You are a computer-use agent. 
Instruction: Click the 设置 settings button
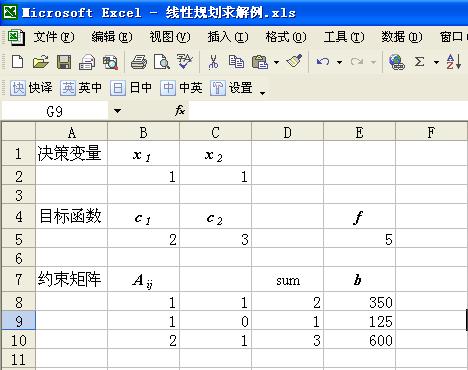[x=231, y=88]
